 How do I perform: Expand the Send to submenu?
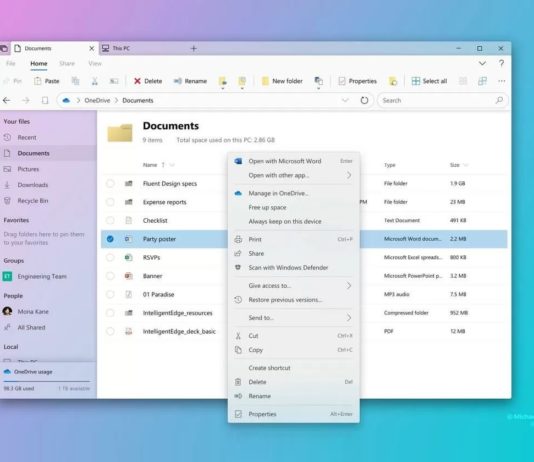pos(349,318)
